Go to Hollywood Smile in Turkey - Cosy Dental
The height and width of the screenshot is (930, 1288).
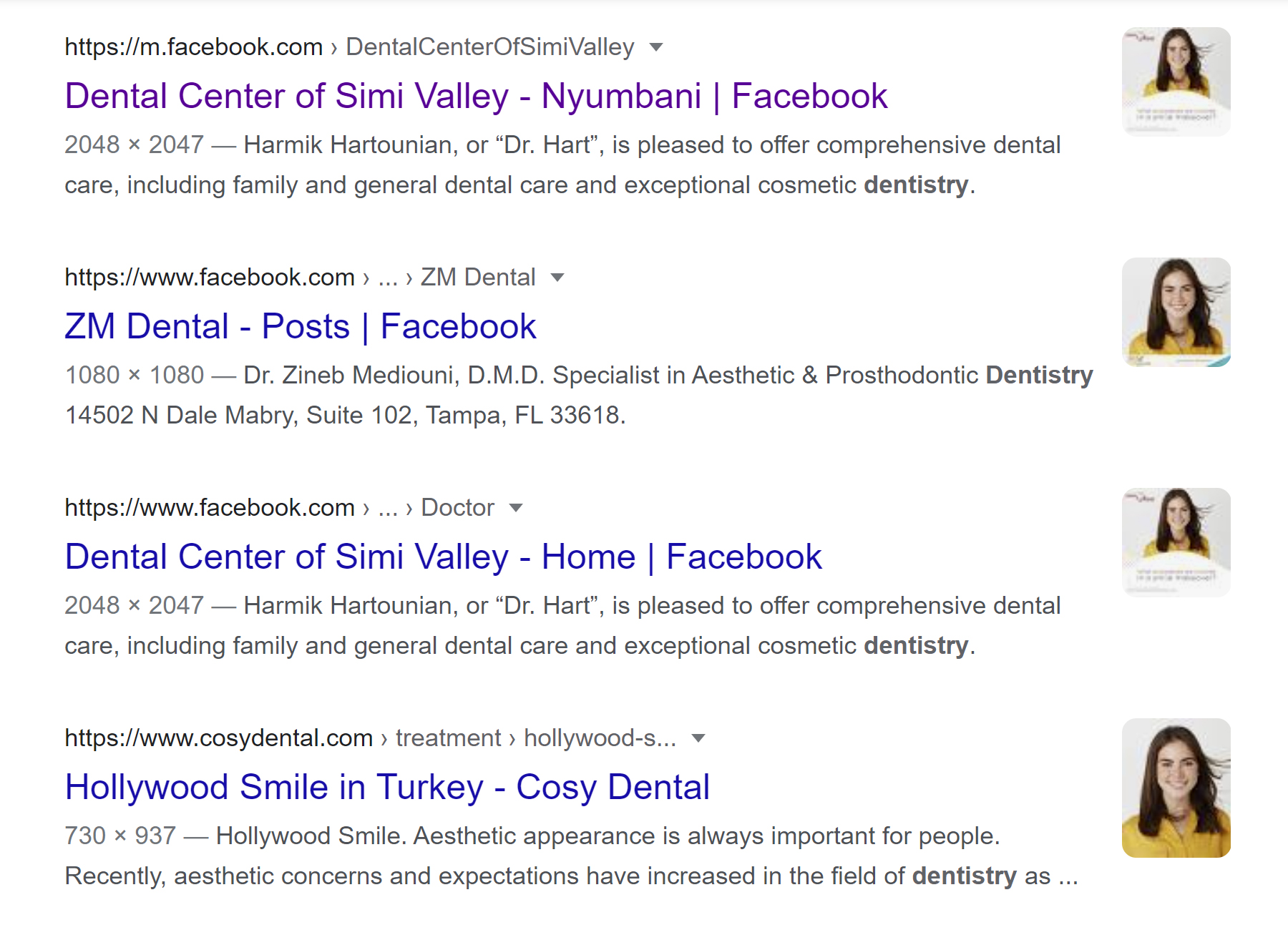(387, 788)
